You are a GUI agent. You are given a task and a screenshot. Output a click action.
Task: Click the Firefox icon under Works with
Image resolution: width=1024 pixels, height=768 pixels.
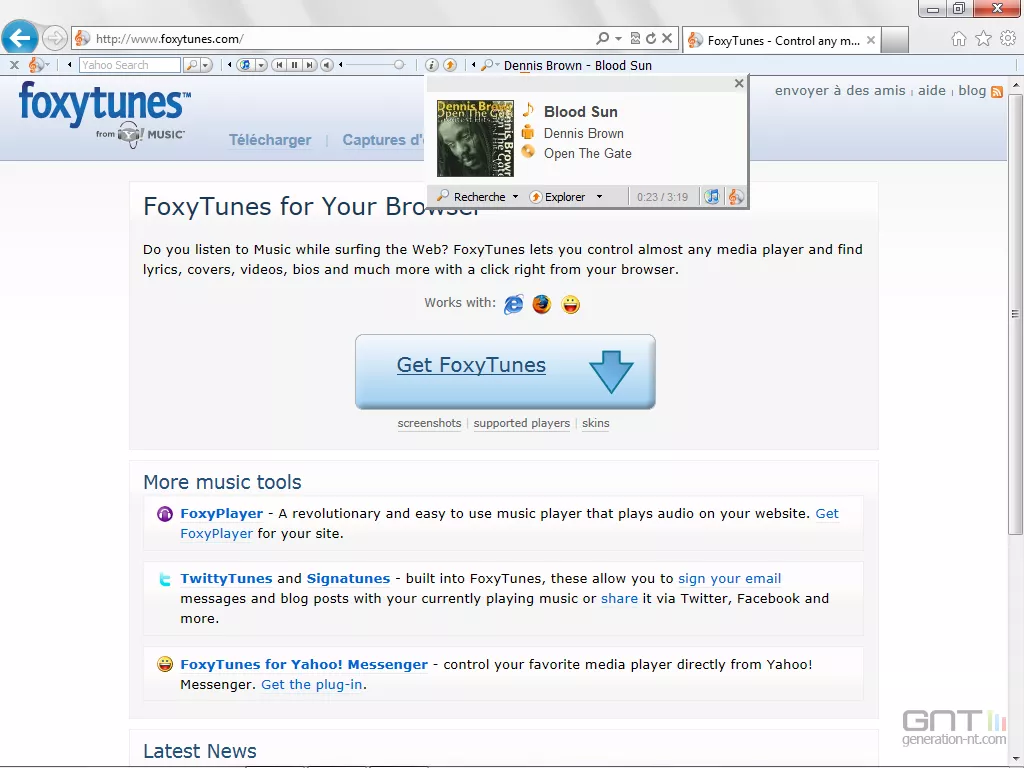pyautogui.click(x=542, y=304)
